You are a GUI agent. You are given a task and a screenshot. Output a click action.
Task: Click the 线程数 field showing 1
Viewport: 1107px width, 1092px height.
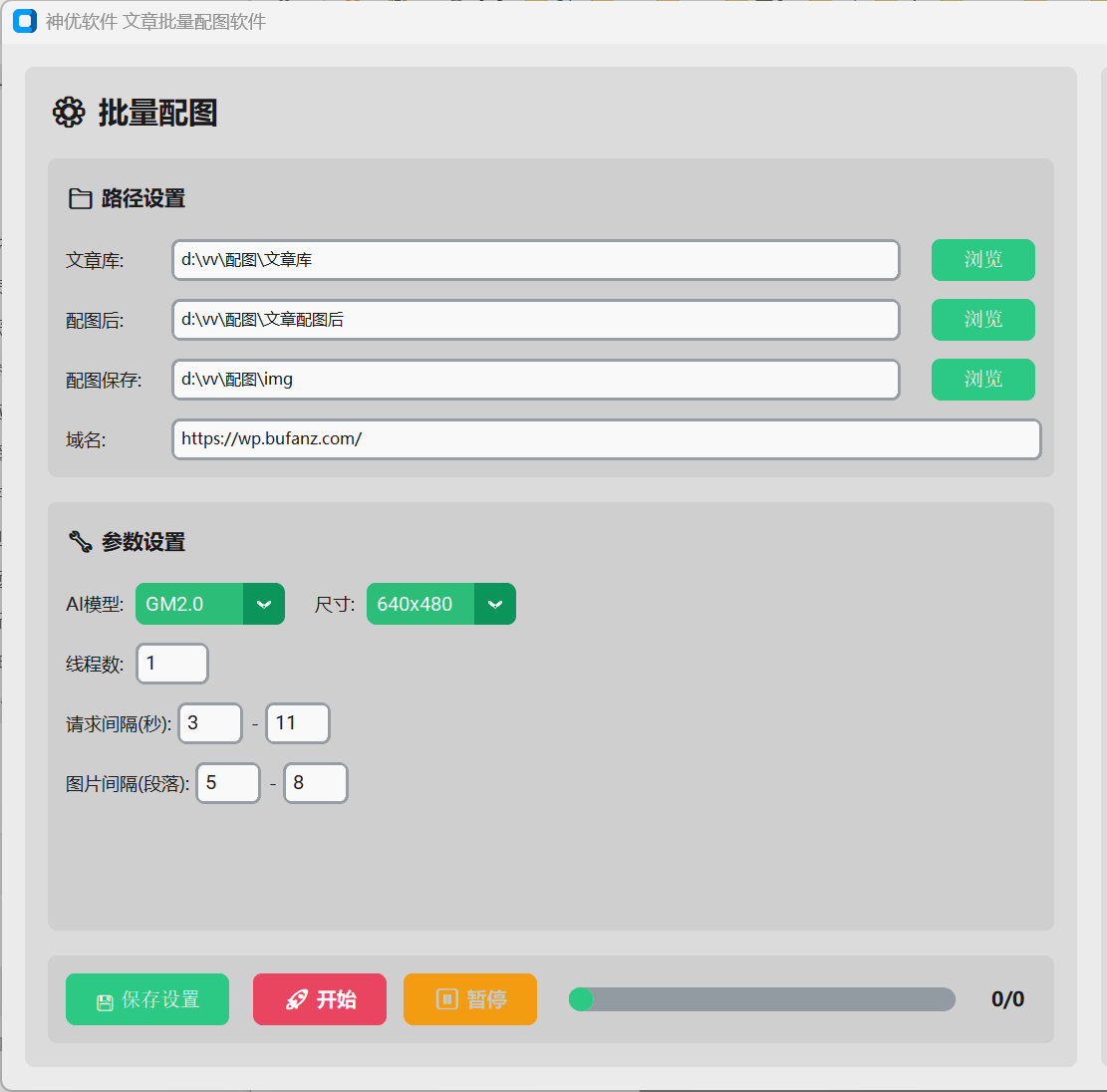pos(171,664)
